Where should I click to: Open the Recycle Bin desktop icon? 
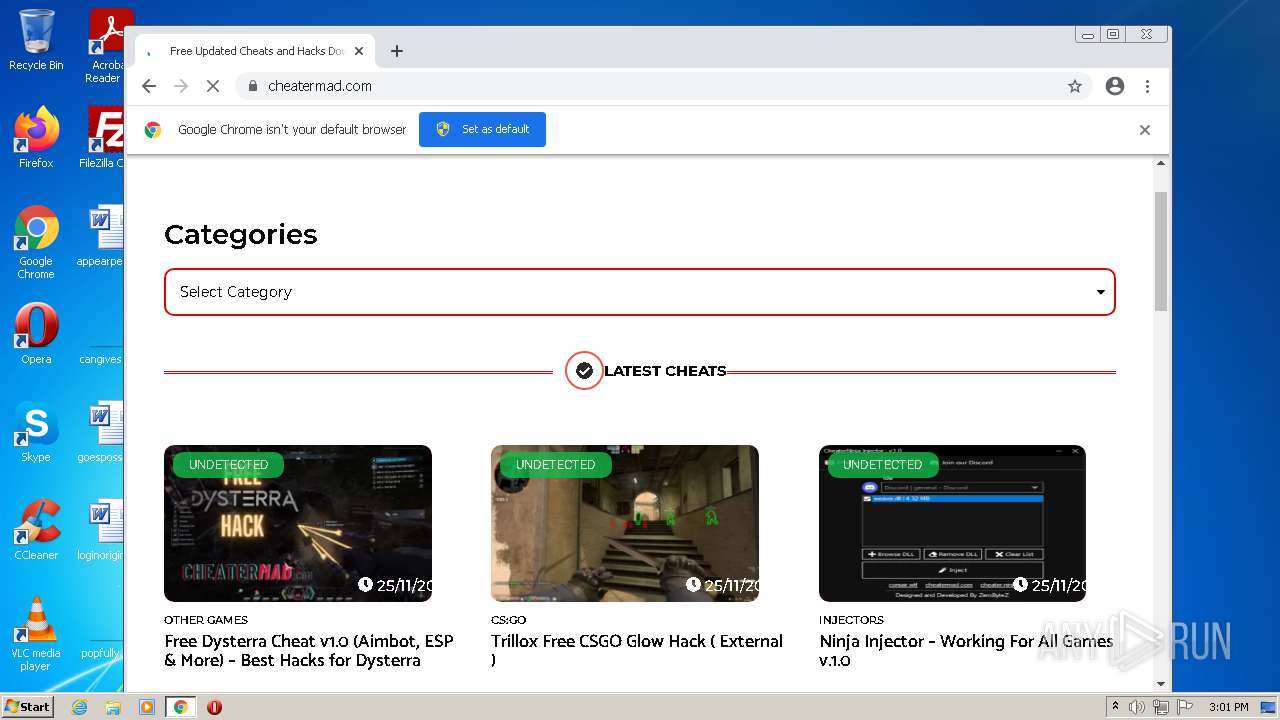tap(36, 40)
